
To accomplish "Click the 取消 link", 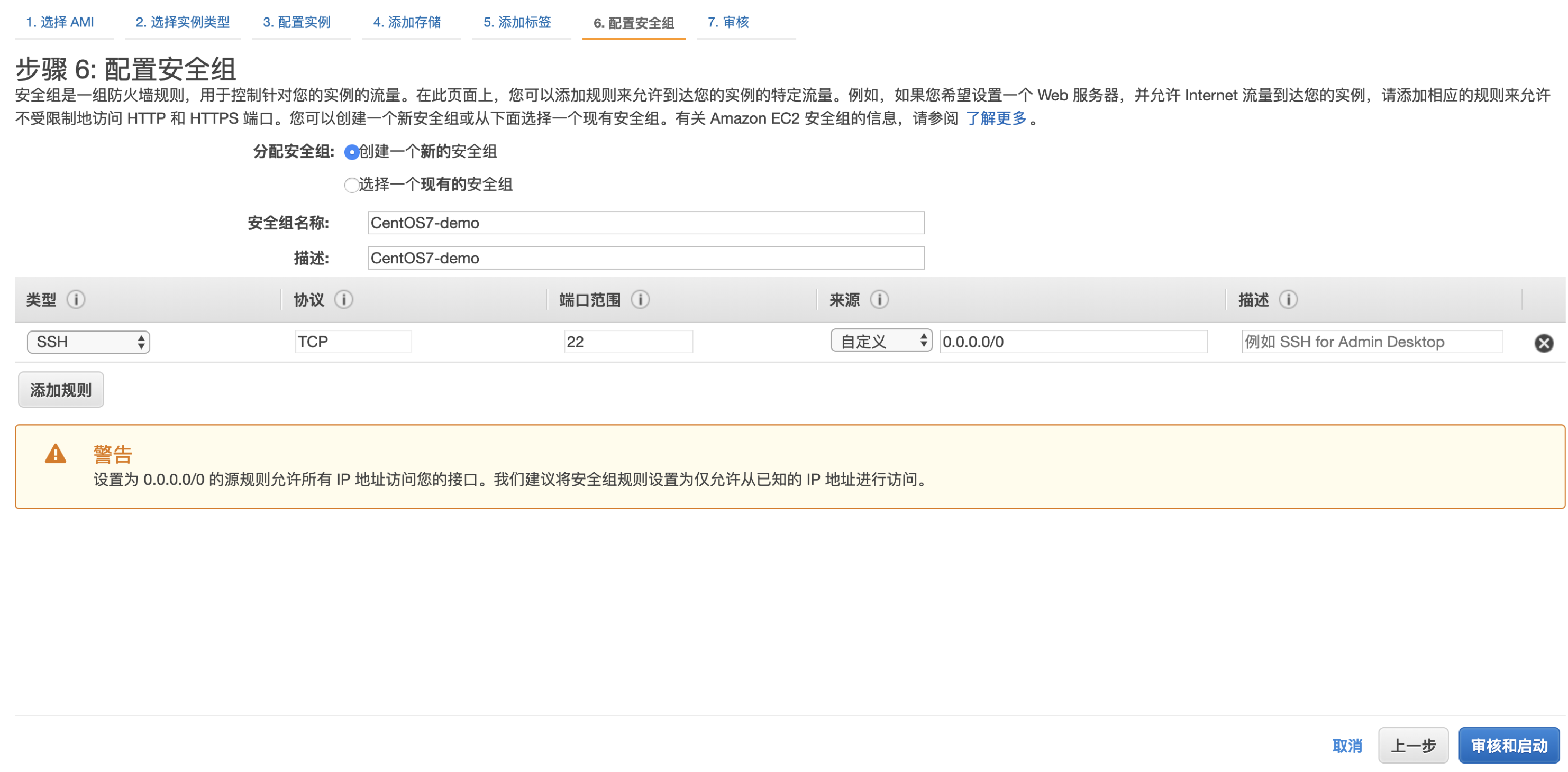I will pyautogui.click(x=1347, y=745).
